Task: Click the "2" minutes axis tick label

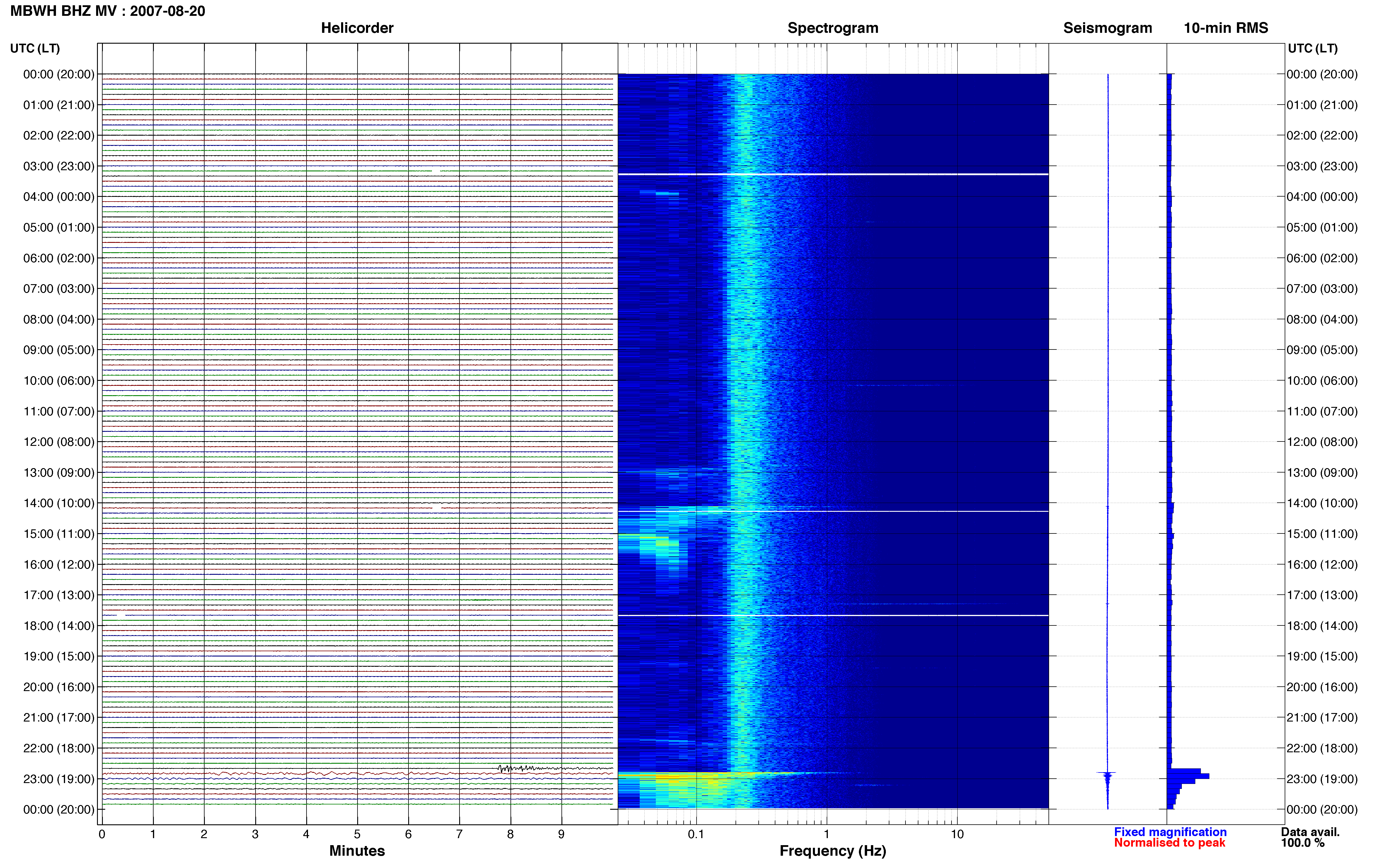Action: [x=204, y=834]
